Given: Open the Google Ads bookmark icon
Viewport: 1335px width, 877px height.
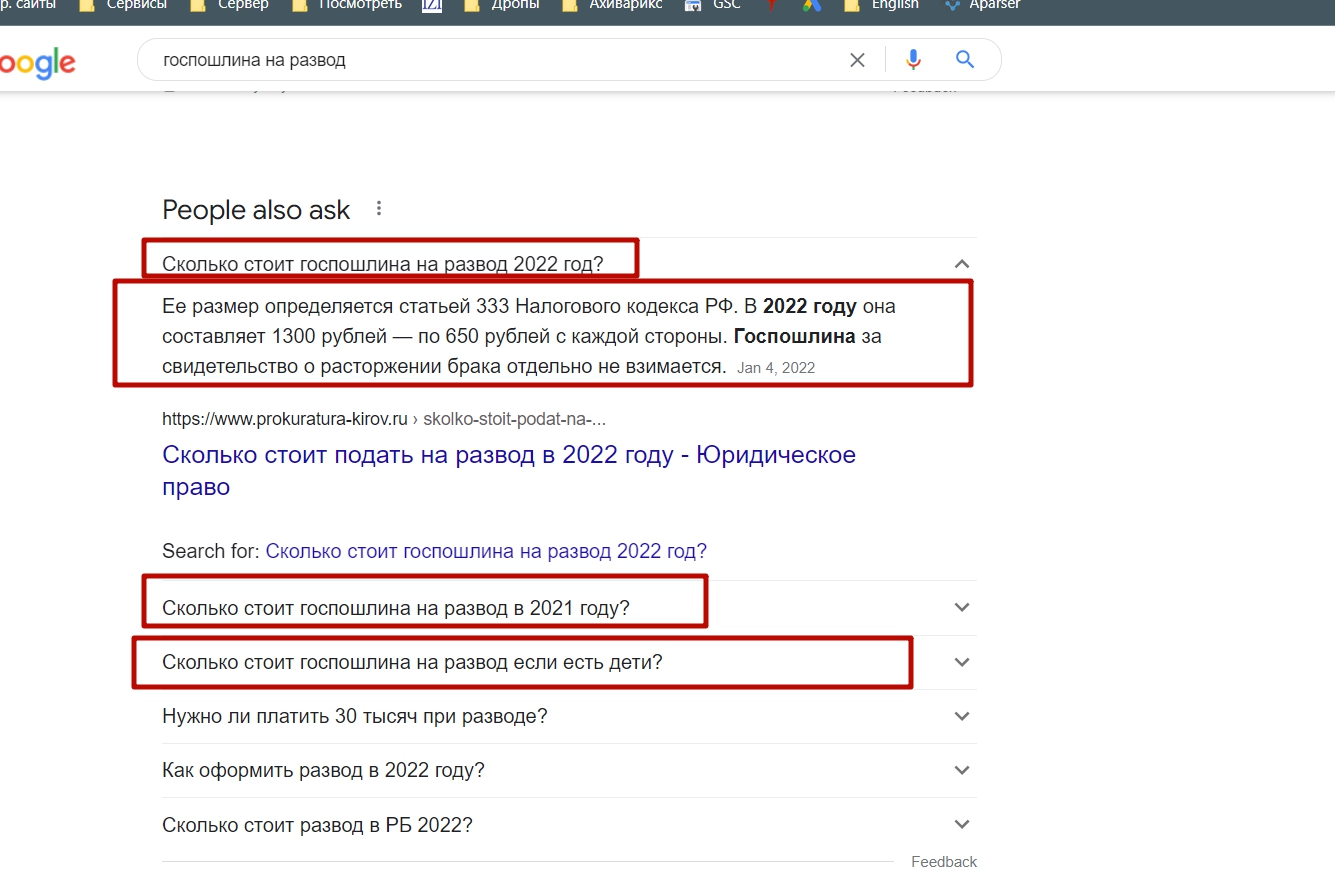Looking at the screenshot, I should [x=811, y=5].
